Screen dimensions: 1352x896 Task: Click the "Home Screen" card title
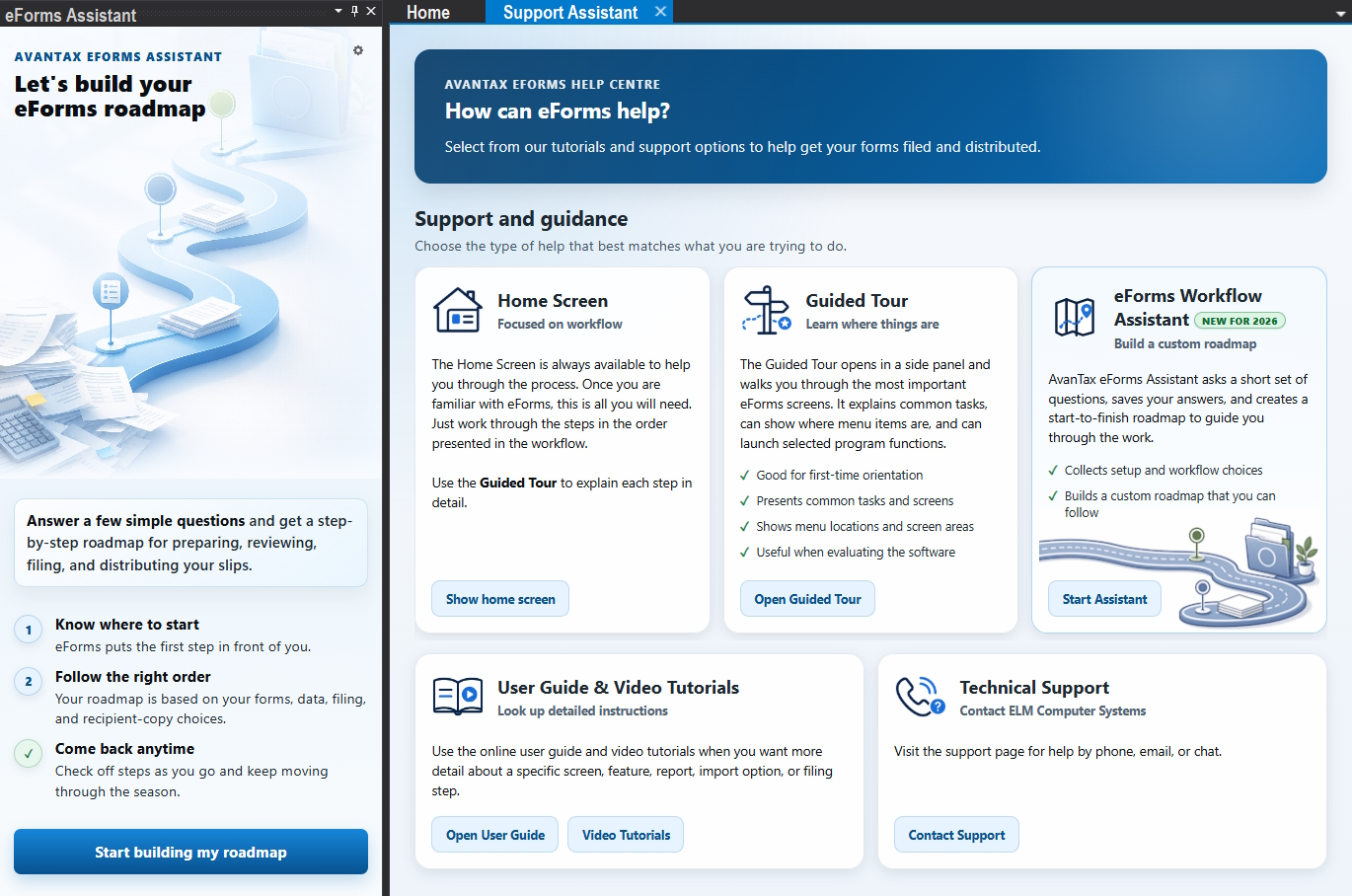coord(553,301)
